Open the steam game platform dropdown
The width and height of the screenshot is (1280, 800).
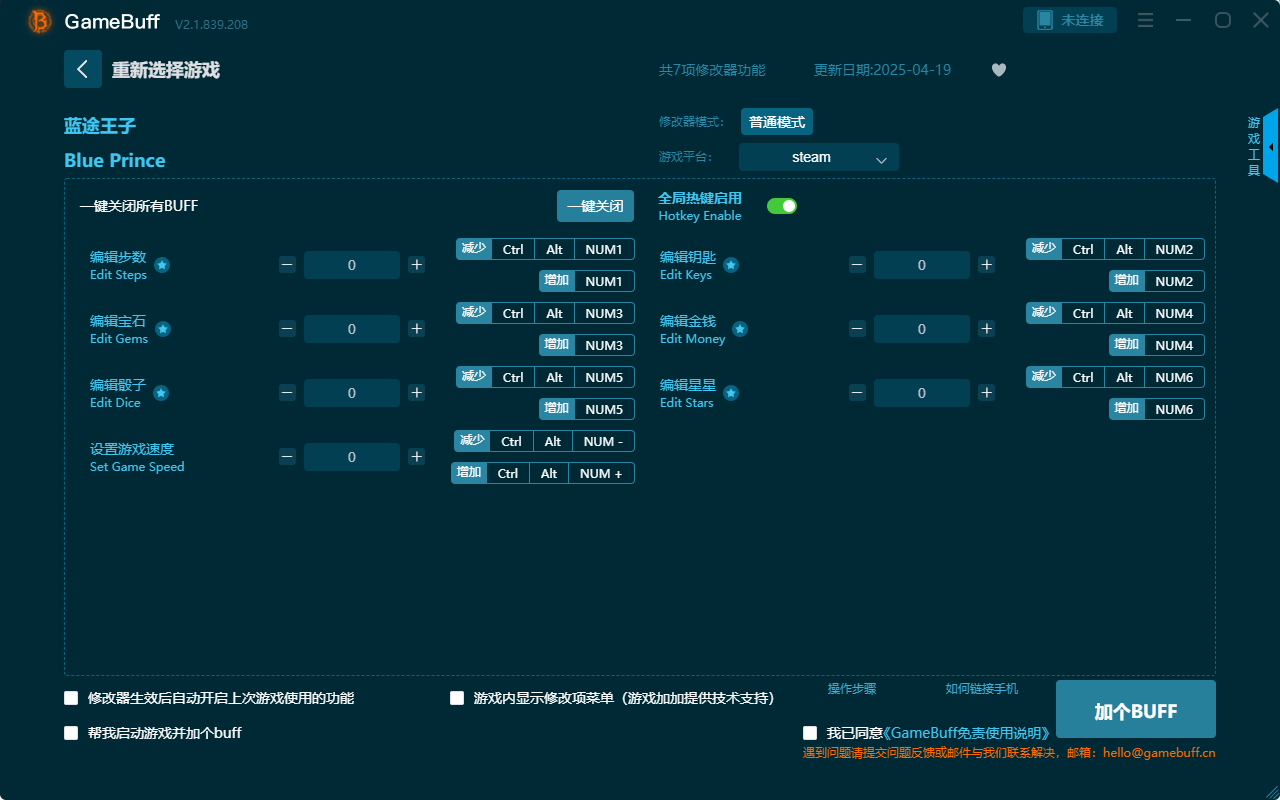click(818, 157)
